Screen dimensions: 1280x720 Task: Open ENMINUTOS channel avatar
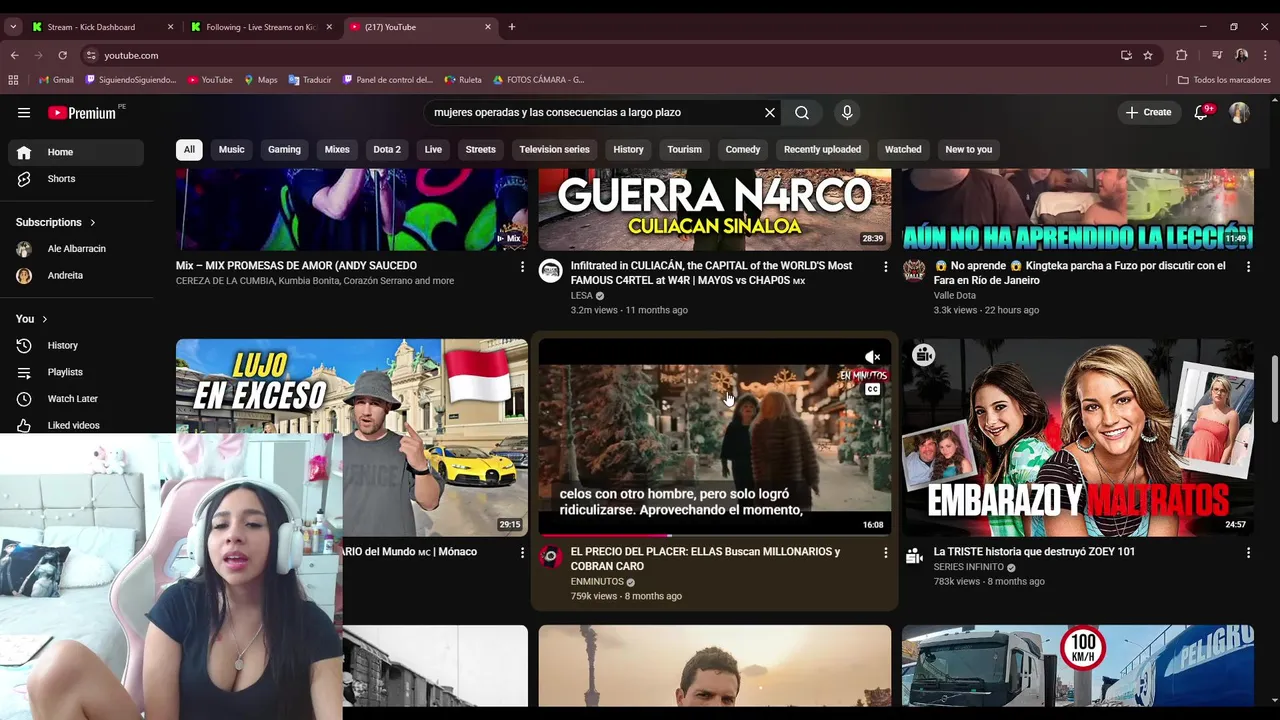(x=551, y=557)
